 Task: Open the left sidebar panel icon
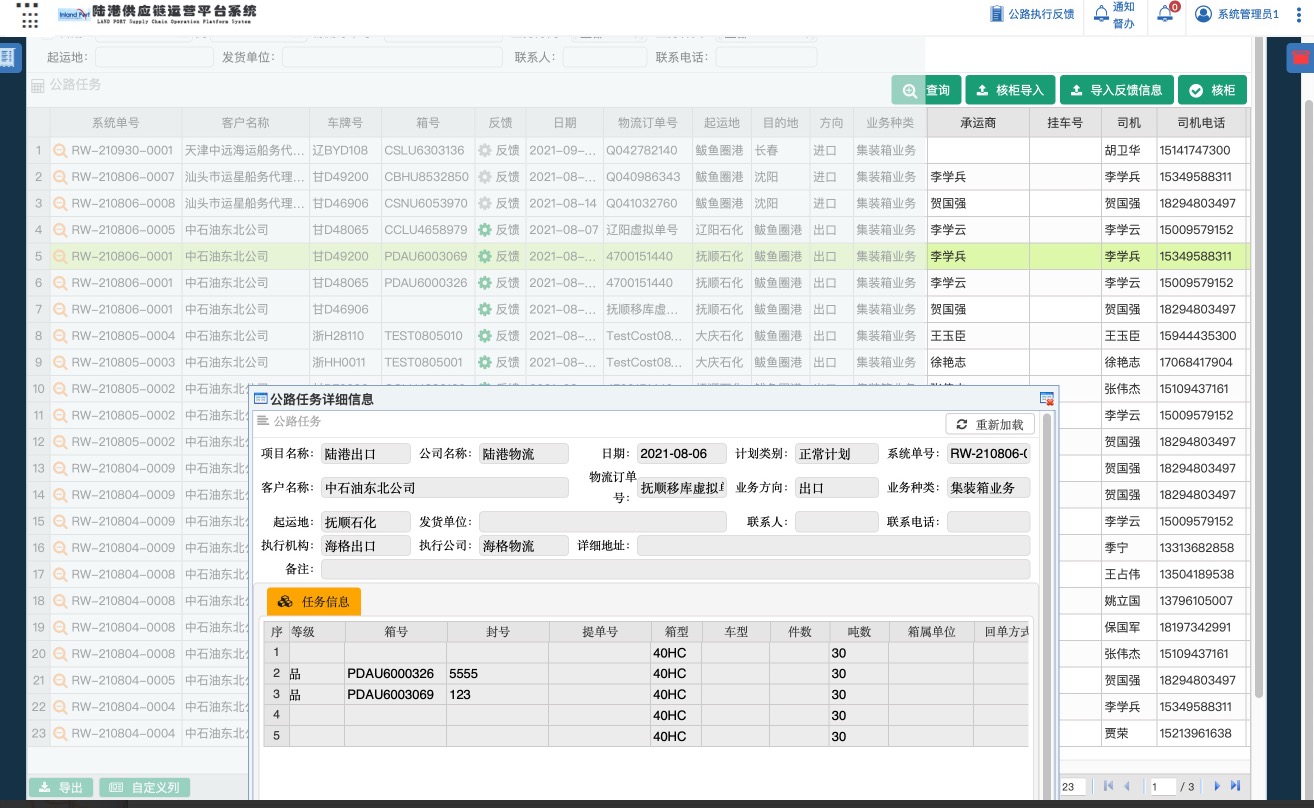(x=8, y=57)
